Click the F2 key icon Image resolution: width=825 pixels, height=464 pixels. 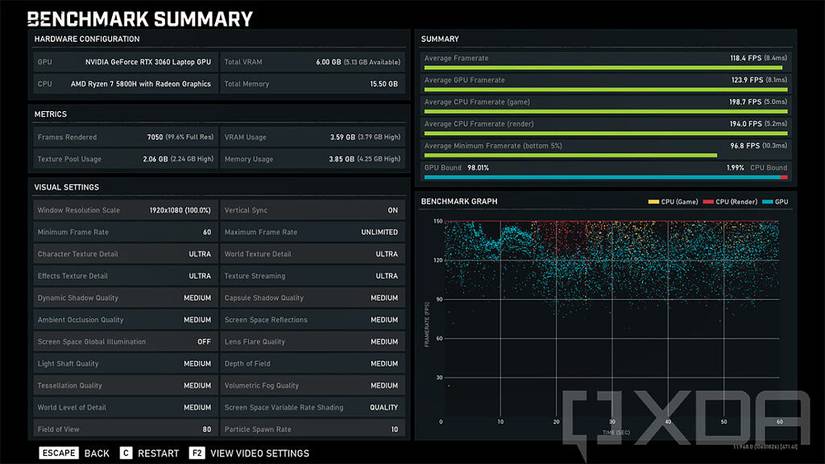(x=197, y=453)
